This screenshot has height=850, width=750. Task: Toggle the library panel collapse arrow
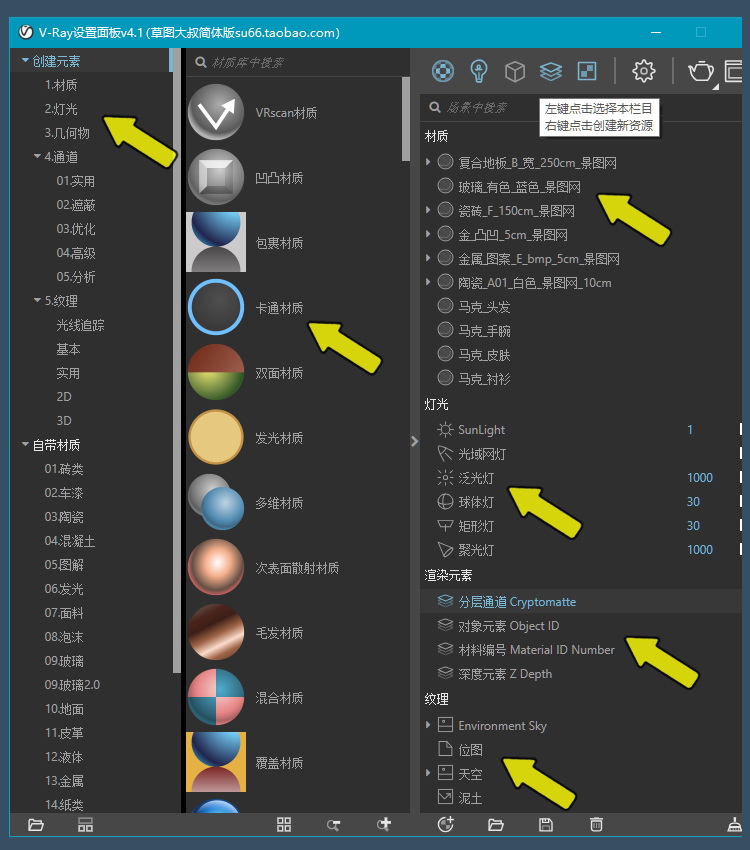coord(415,441)
